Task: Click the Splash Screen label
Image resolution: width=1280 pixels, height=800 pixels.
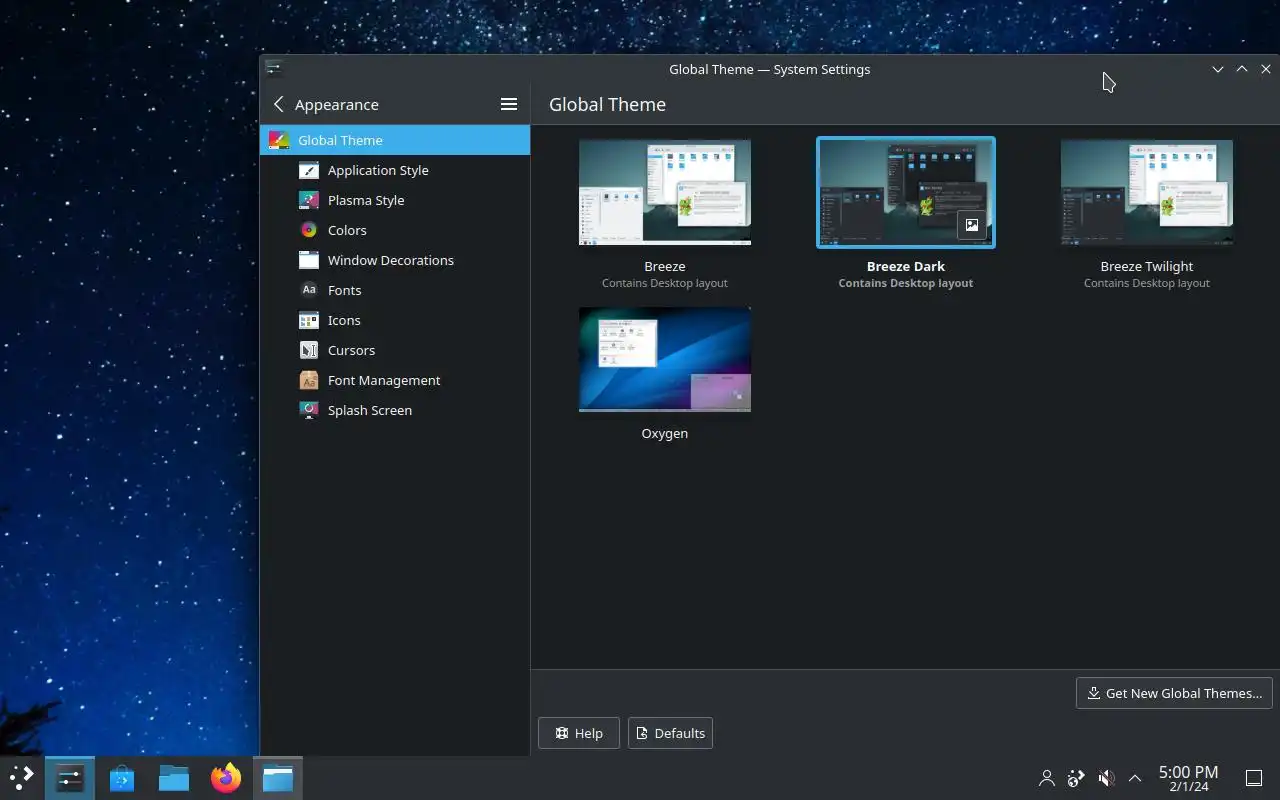Action: tap(370, 410)
